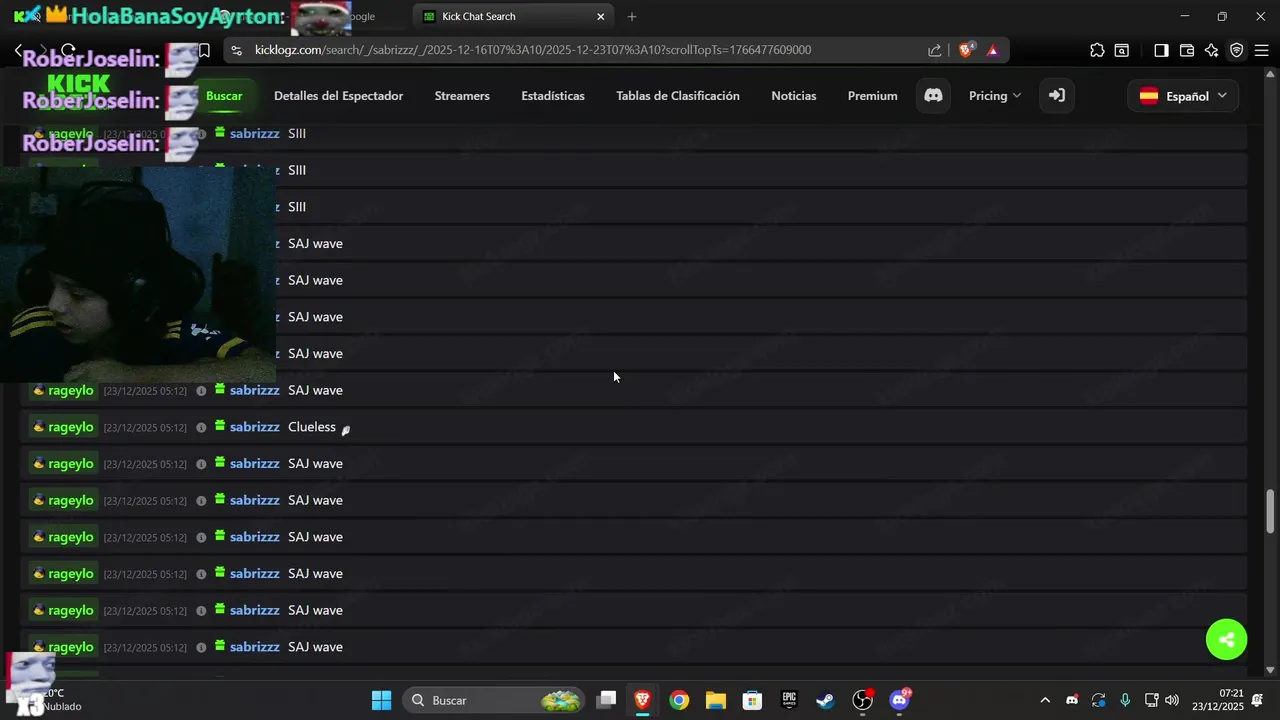Click the taskbar Buscar search box
This screenshot has width=1280, height=720.
(495, 700)
